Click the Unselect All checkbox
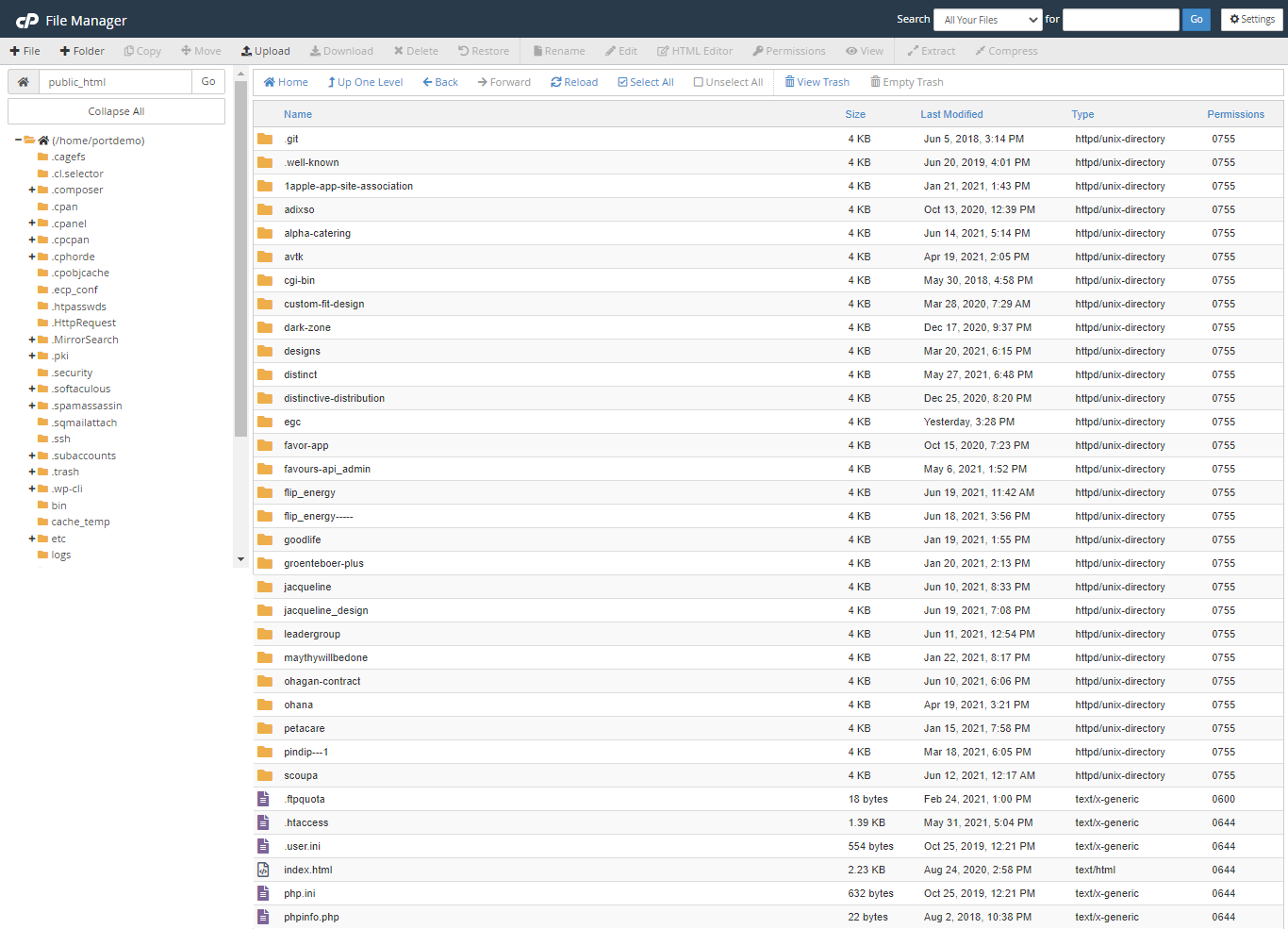This screenshot has width=1288, height=929. [699, 82]
